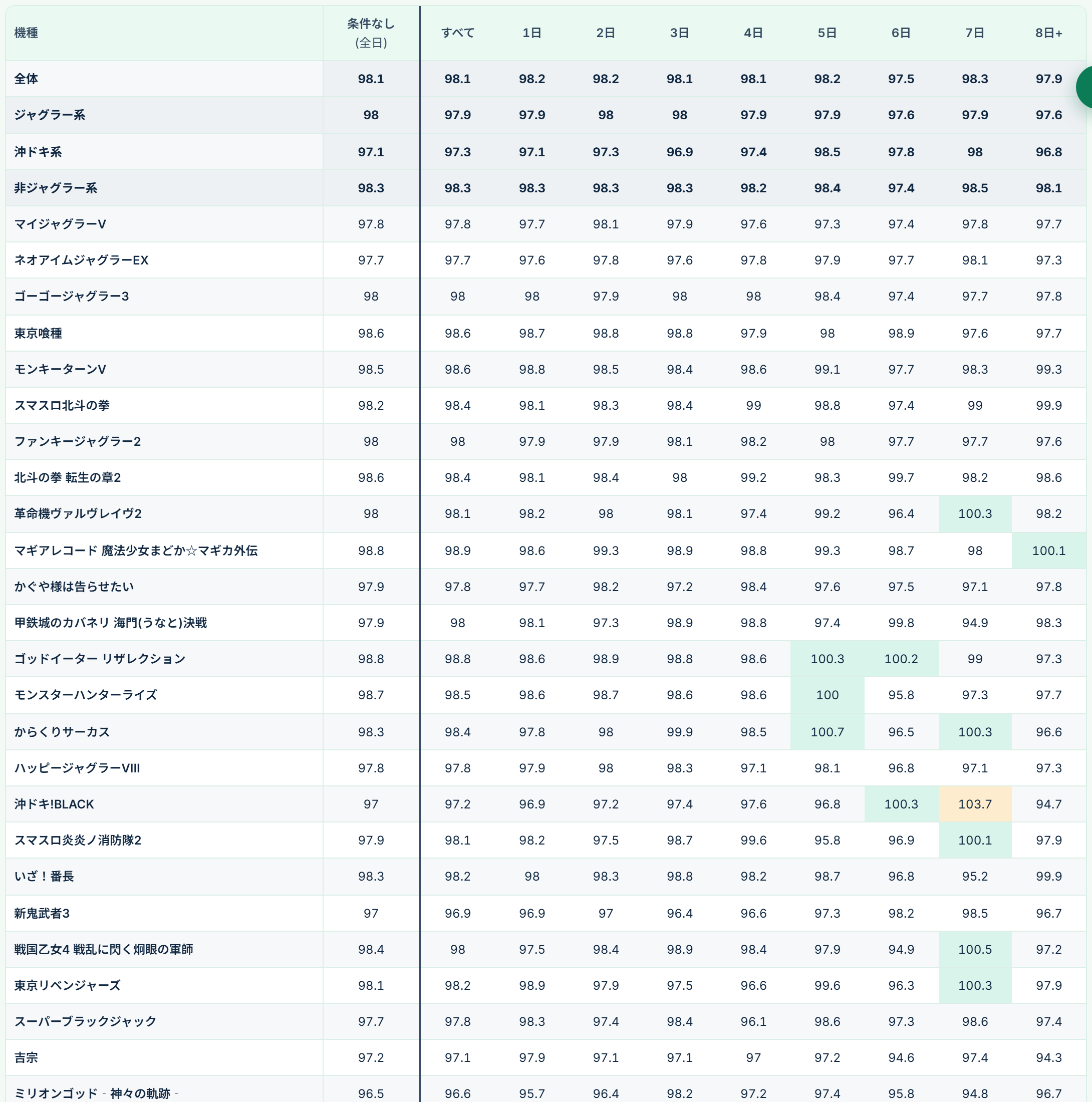
Task: Select the いざ！番長 machine name
Action: (x=44, y=876)
